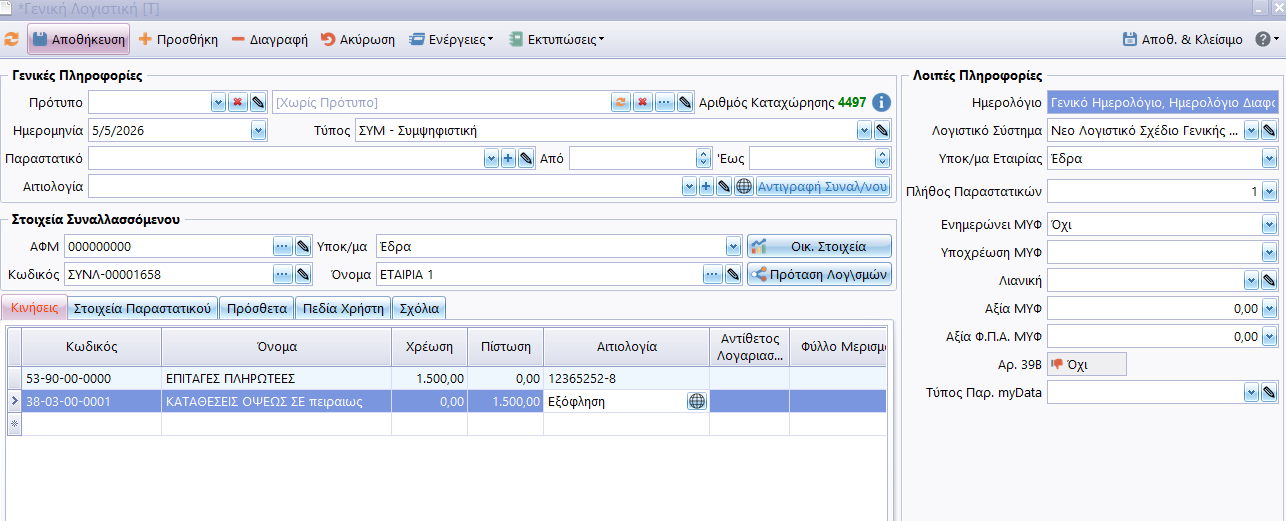Image resolution: width=1286 pixels, height=521 pixels.
Task: Open the Ενέργειες menu
Action: click(452, 40)
